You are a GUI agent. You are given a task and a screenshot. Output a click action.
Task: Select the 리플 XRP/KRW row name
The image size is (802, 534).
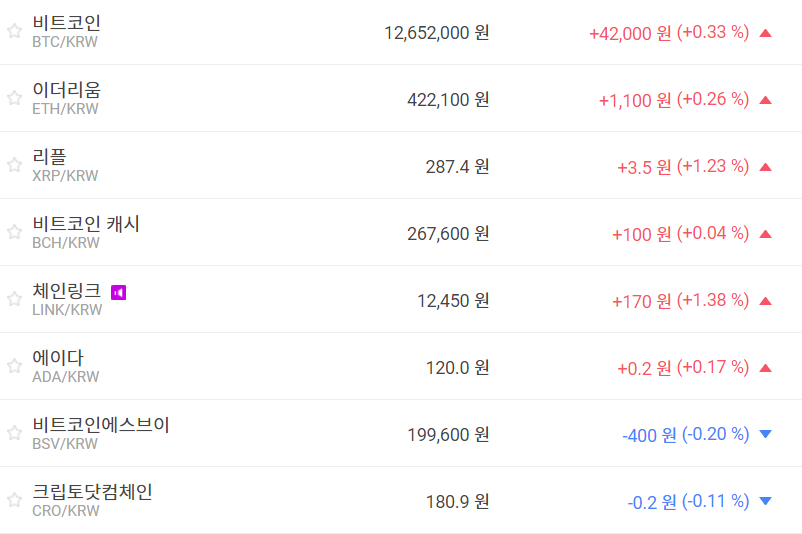[x=50, y=157]
